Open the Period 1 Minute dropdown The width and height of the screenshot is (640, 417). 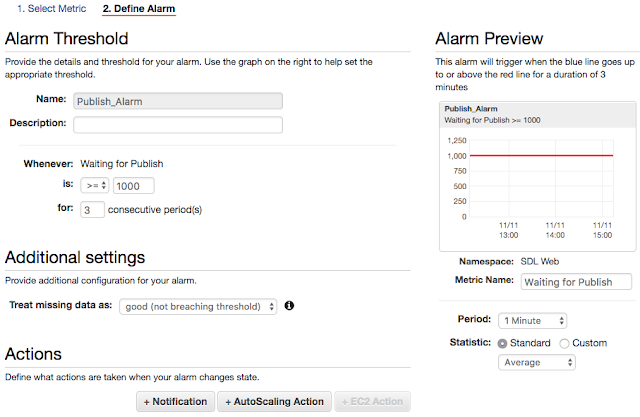click(x=533, y=320)
